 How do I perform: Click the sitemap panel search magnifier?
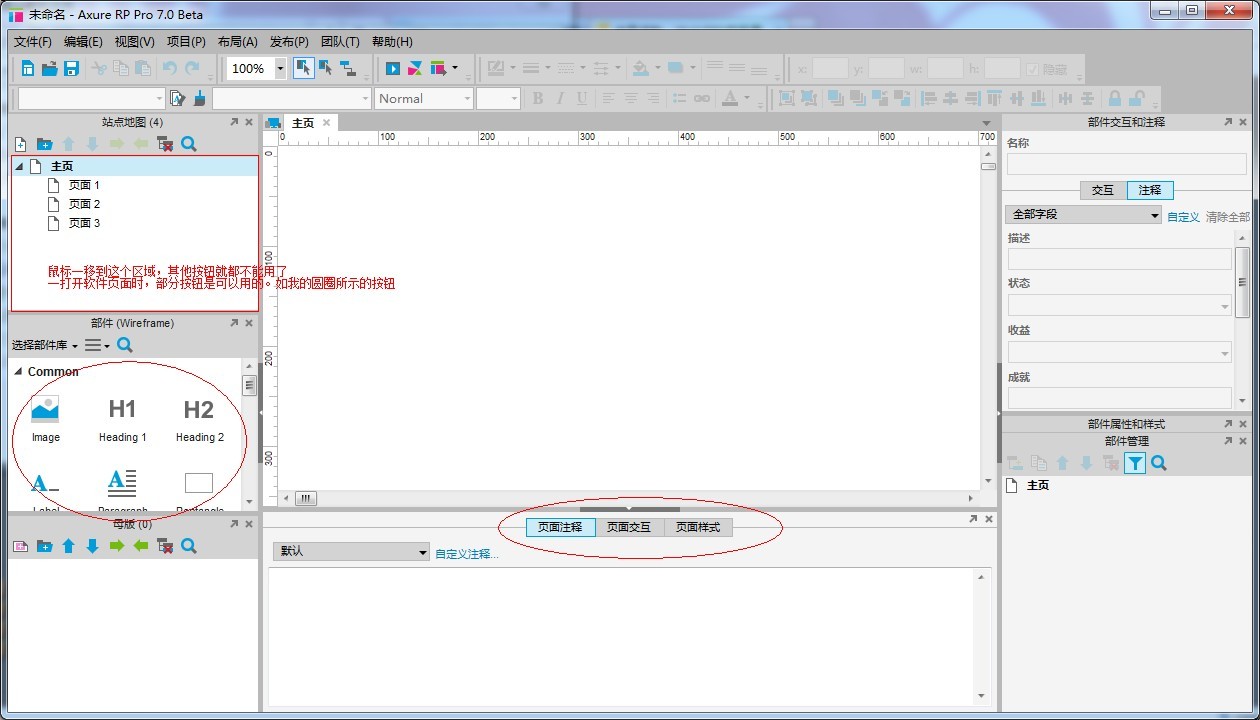point(189,144)
